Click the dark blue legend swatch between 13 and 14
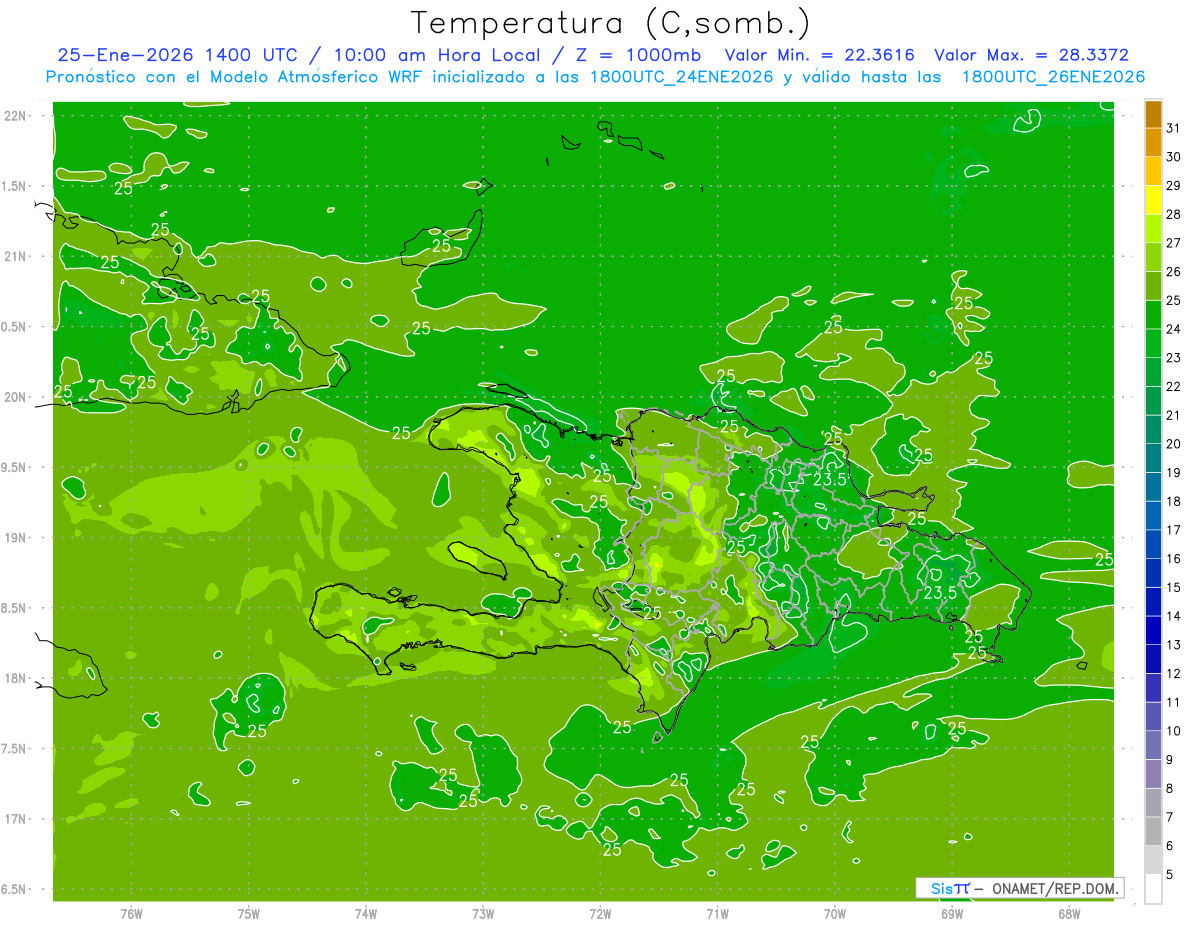 point(1153,631)
